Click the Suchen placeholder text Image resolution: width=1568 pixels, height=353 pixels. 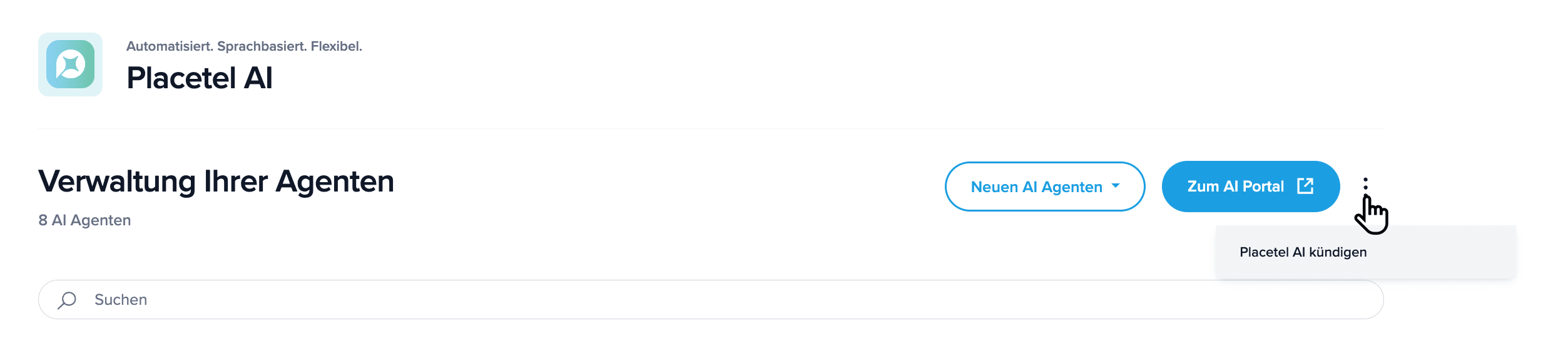click(121, 300)
